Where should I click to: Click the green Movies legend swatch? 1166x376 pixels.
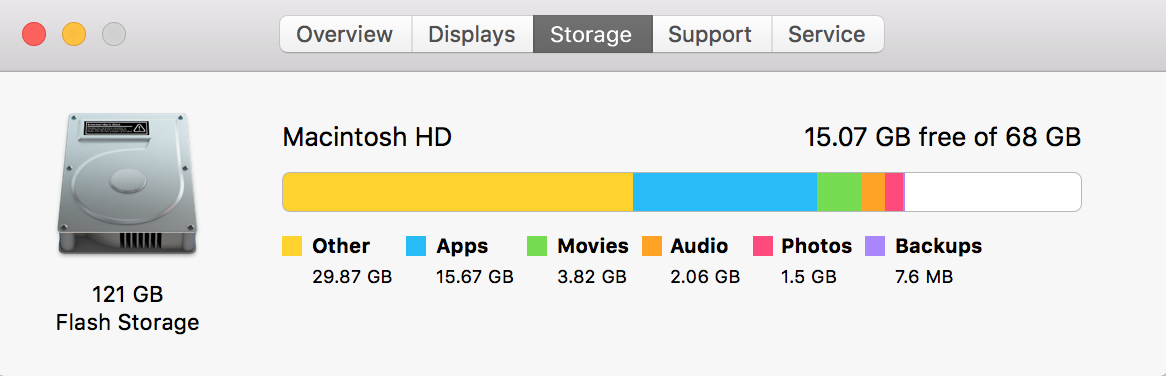pos(537,246)
